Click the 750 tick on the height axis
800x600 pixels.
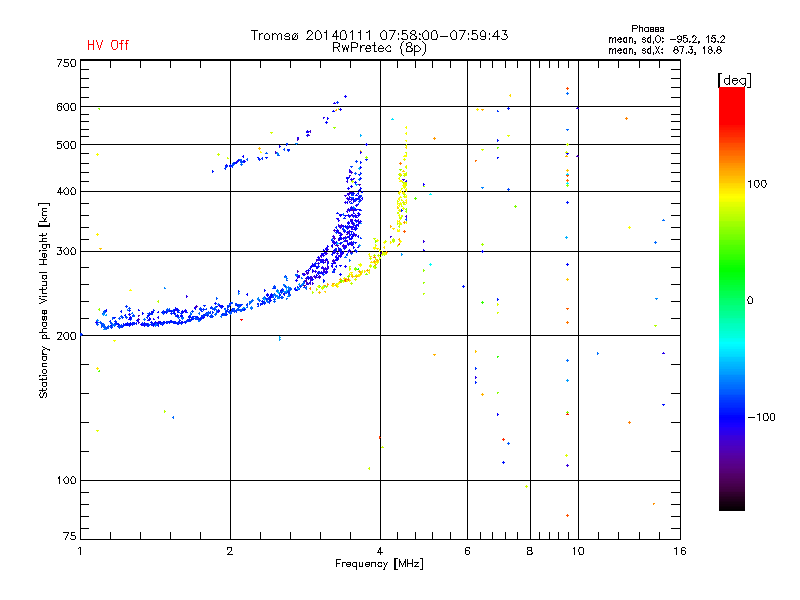click(x=66, y=63)
